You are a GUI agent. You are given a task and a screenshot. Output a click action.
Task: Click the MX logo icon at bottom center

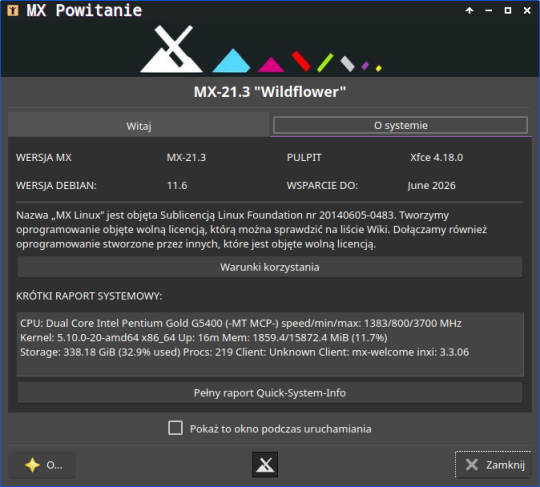point(265,465)
